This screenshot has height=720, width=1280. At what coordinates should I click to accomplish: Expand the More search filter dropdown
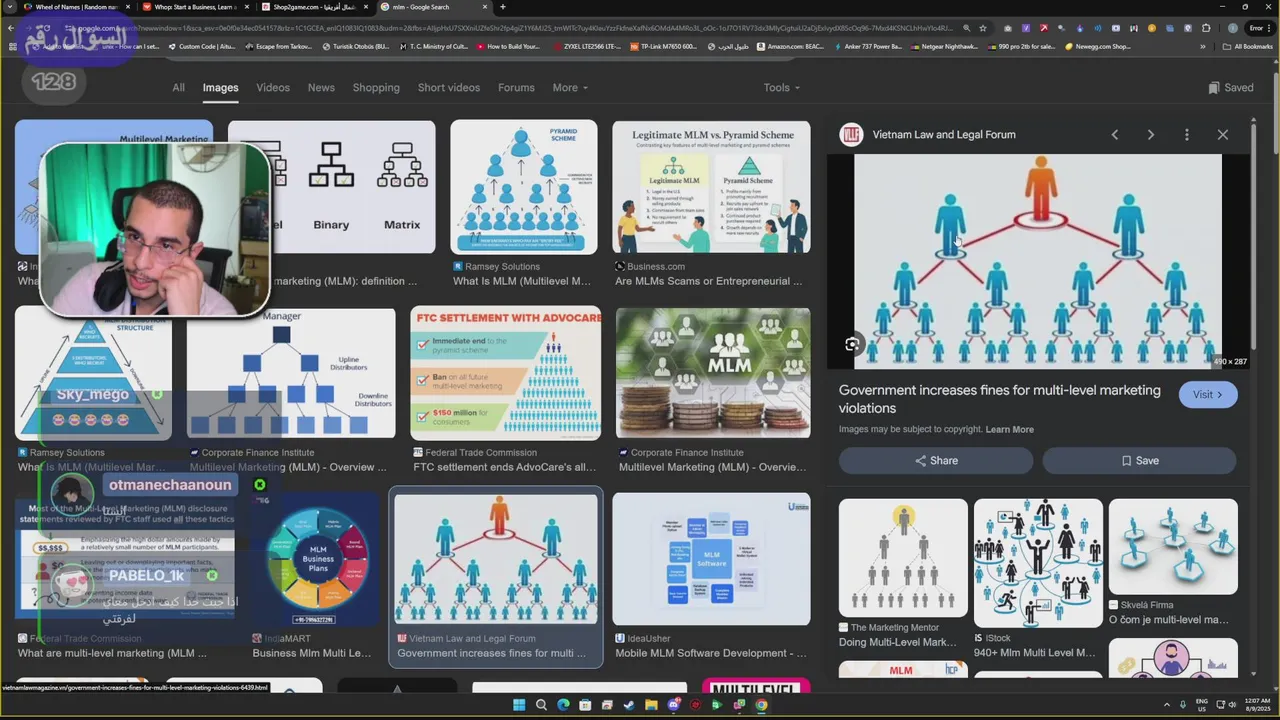coord(570,87)
